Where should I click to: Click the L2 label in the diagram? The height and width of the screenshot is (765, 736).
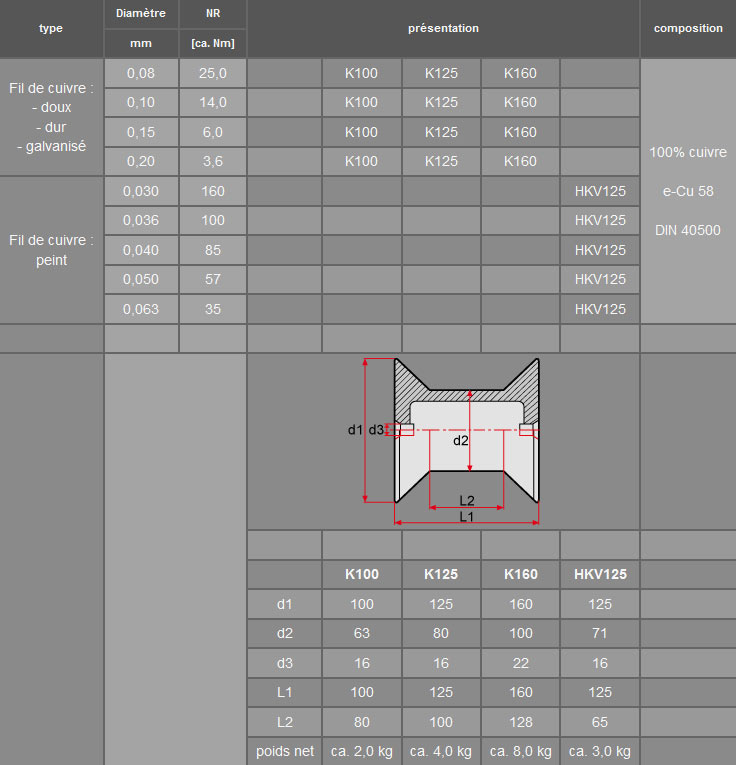[467, 501]
